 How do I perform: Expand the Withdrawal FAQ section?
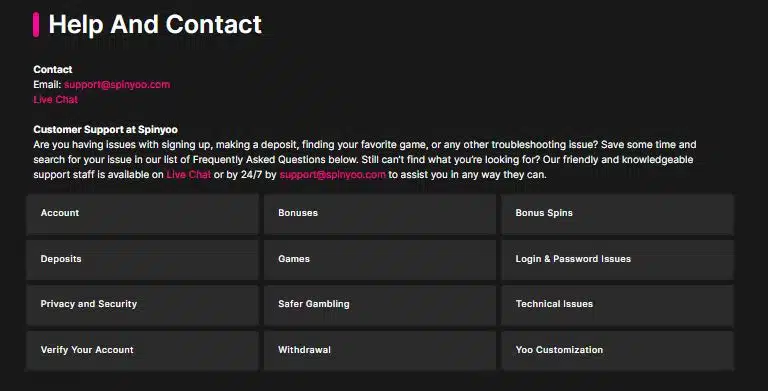380,350
